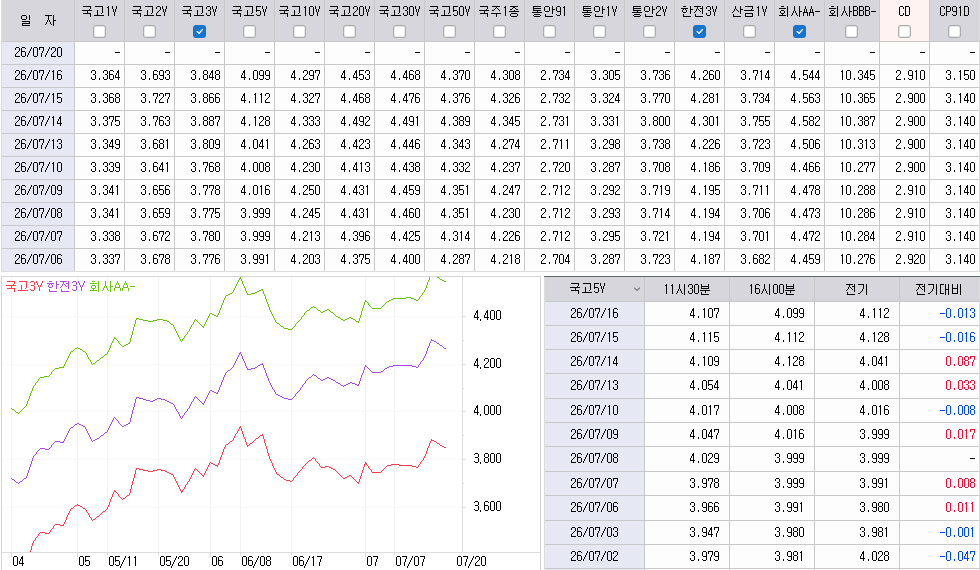Select the 통안91 checkbox
The width and height of the screenshot is (980, 570).
[549, 31]
